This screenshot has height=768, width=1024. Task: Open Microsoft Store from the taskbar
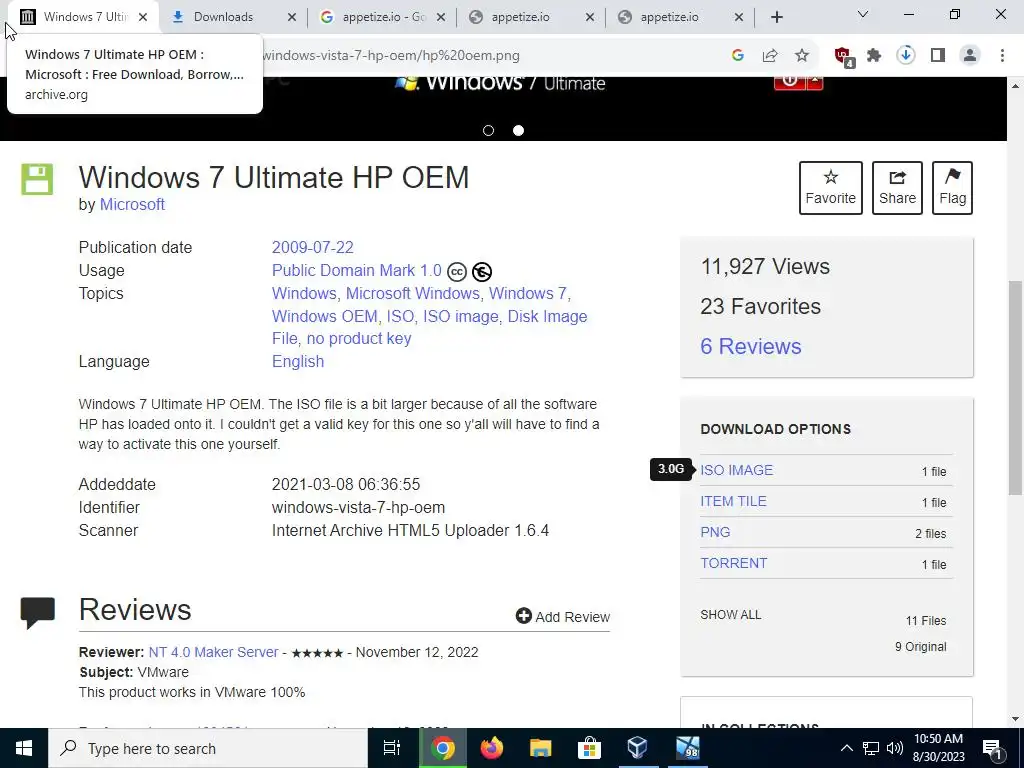589,748
